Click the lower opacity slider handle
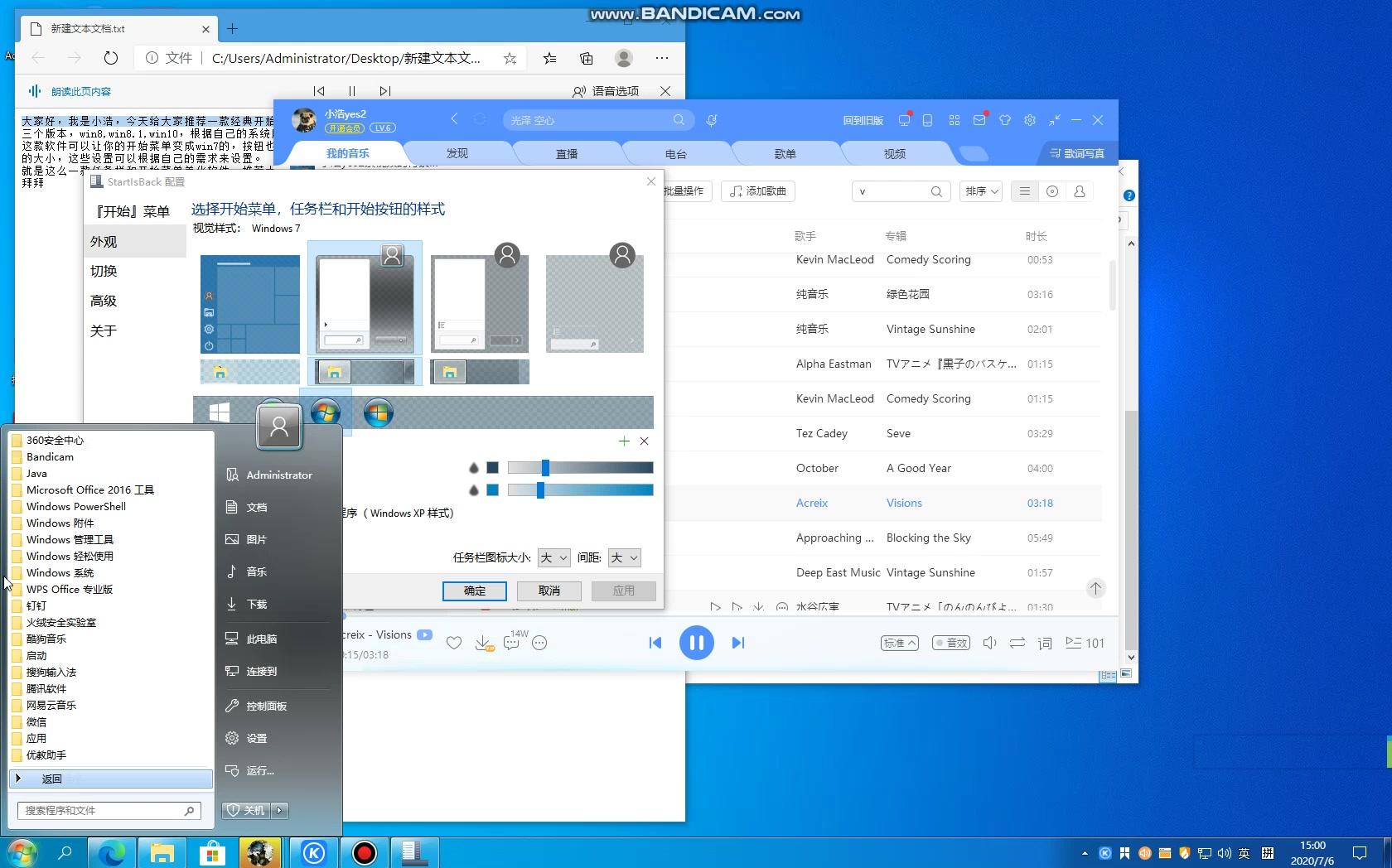 click(540, 490)
